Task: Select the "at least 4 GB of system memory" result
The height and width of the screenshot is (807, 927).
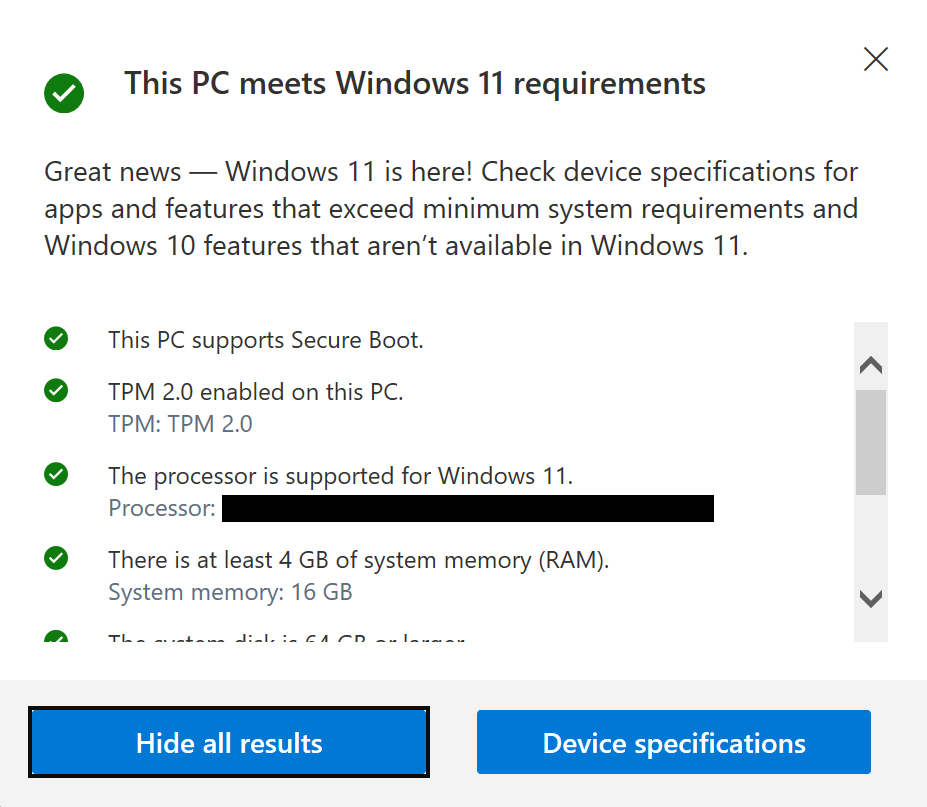Action: click(x=358, y=560)
